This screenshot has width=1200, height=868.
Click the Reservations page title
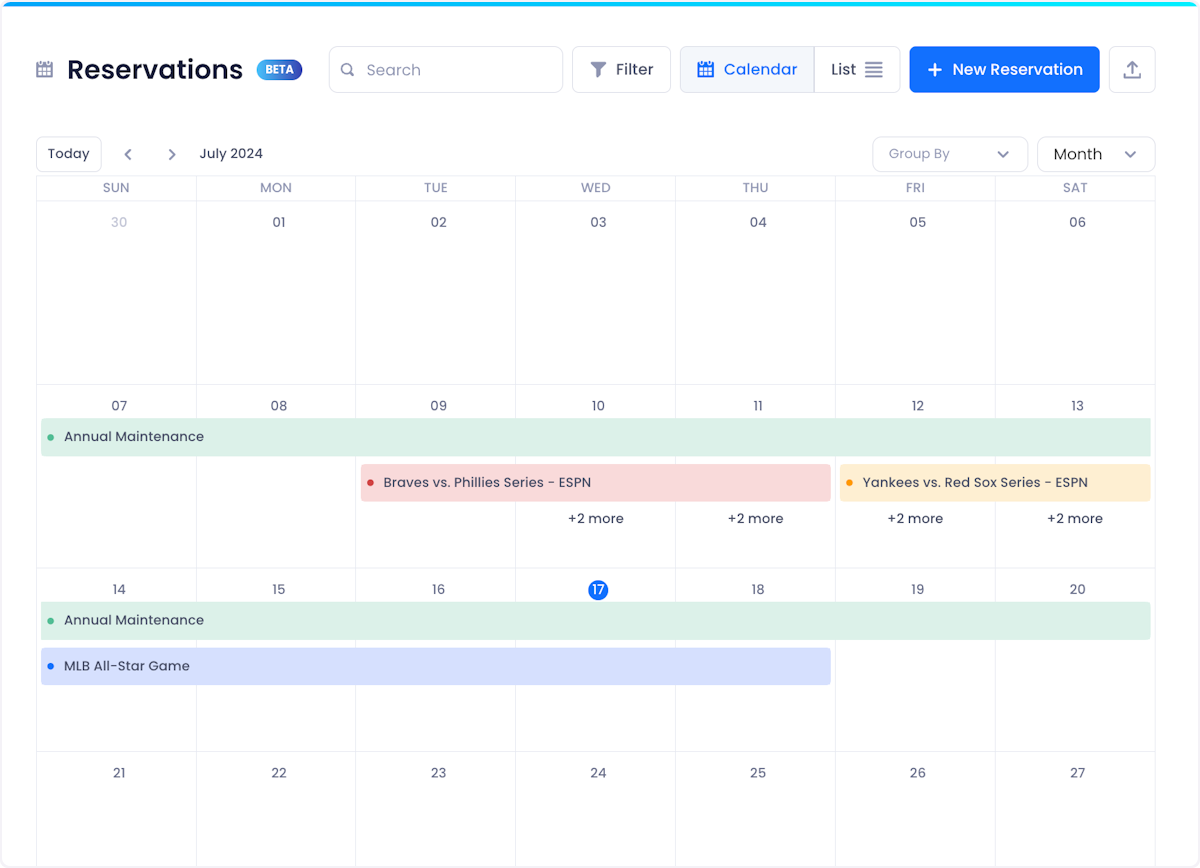(155, 70)
